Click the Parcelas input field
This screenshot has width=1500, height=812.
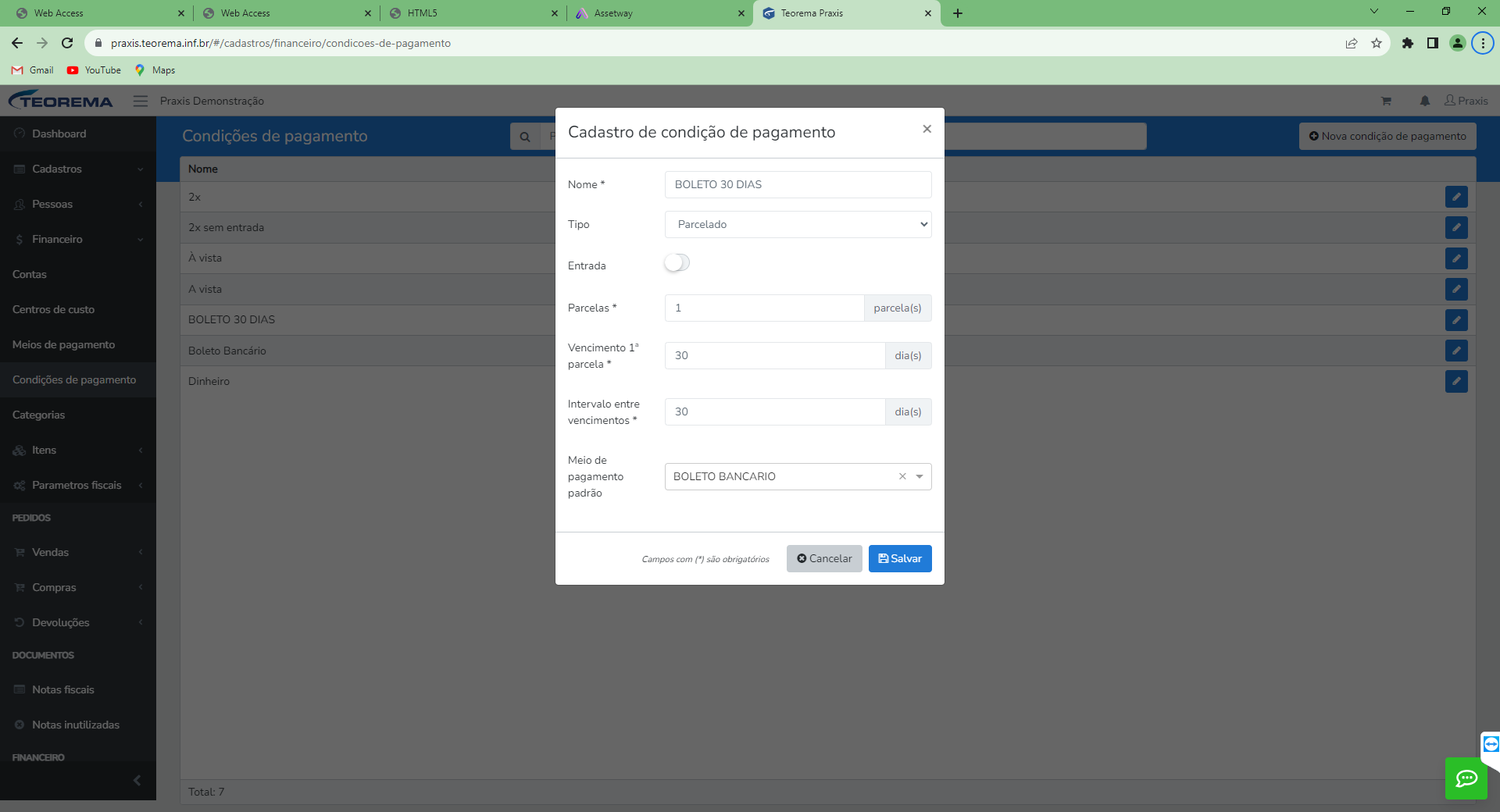point(764,308)
